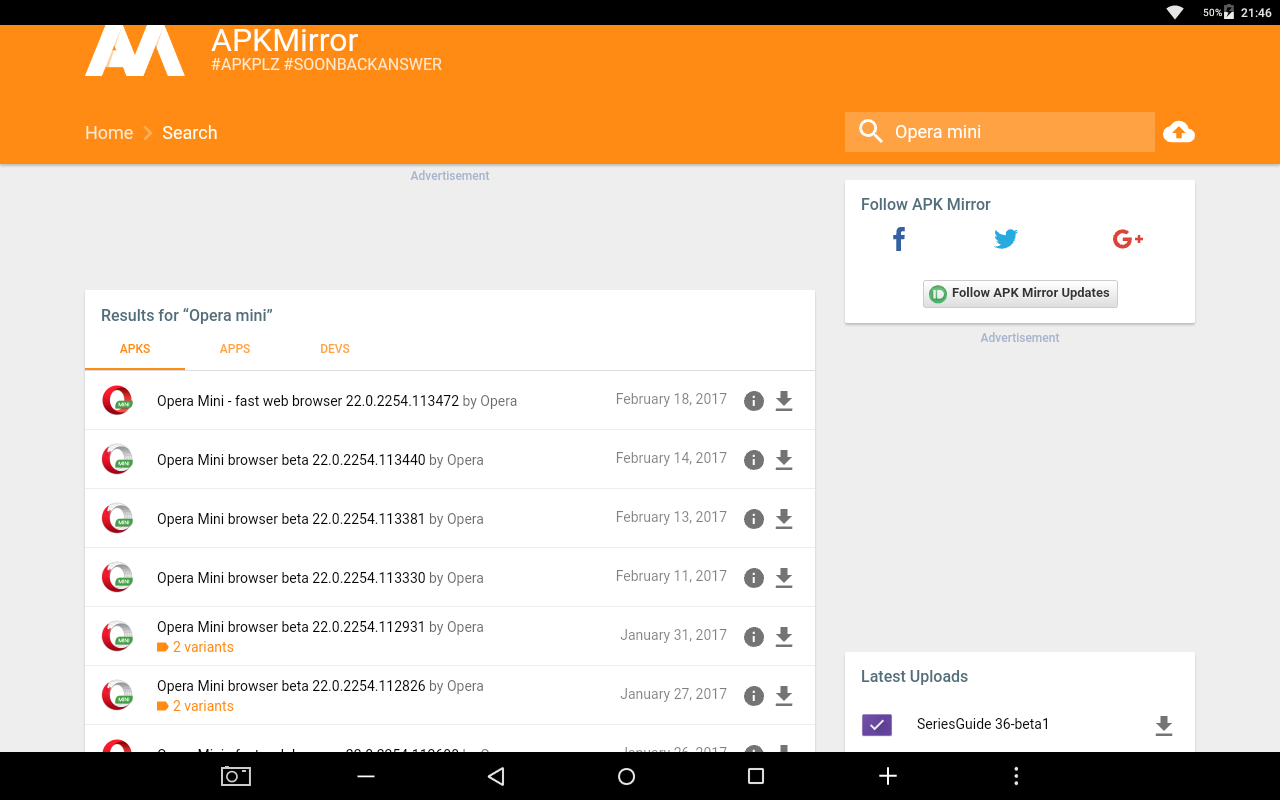Download Opera Mini beta 22.0.2254.113440
This screenshot has height=800, width=1280.
coord(784,460)
